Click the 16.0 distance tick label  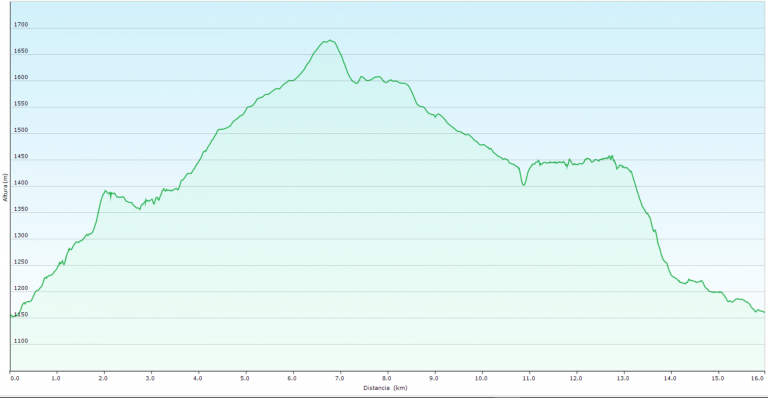(x=758, y=378)
